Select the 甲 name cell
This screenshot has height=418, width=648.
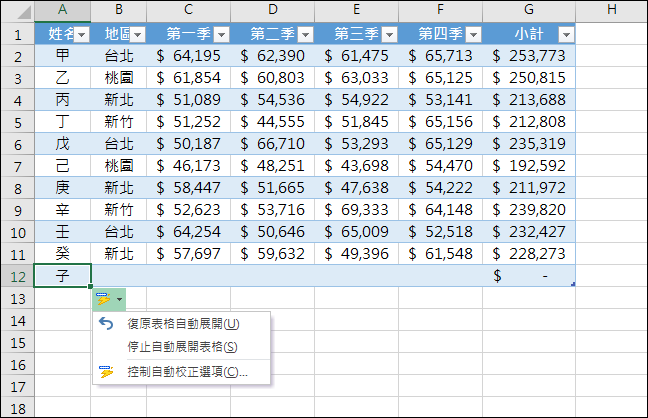(62, 55)
